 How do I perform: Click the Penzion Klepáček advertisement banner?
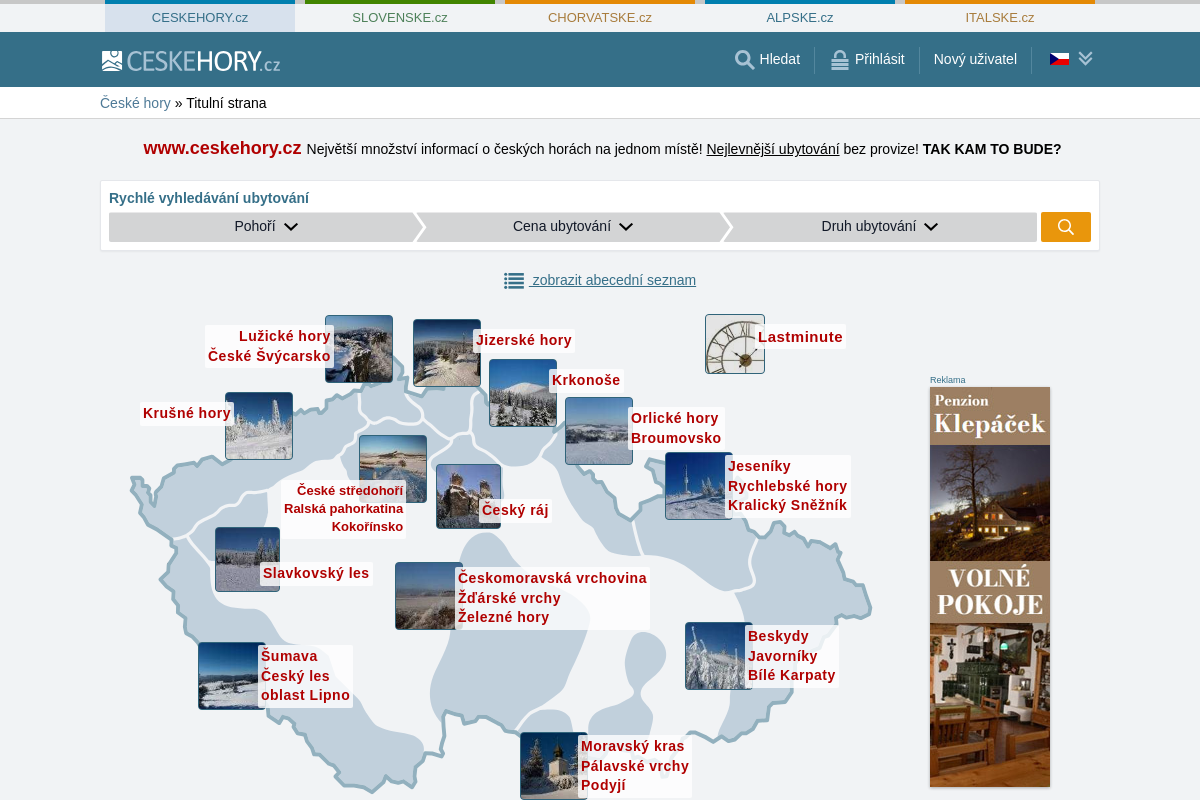pos(990,586)
